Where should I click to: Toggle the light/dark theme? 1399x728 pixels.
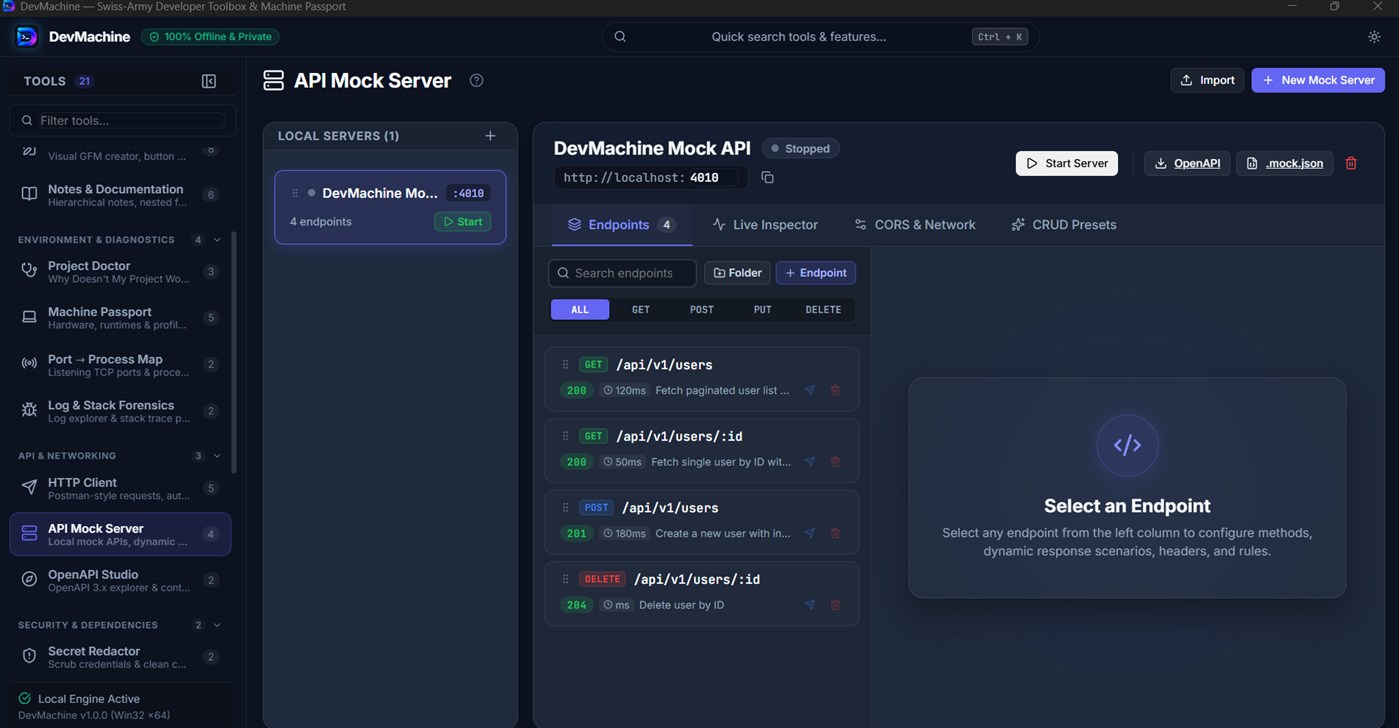click(1374, 37)
